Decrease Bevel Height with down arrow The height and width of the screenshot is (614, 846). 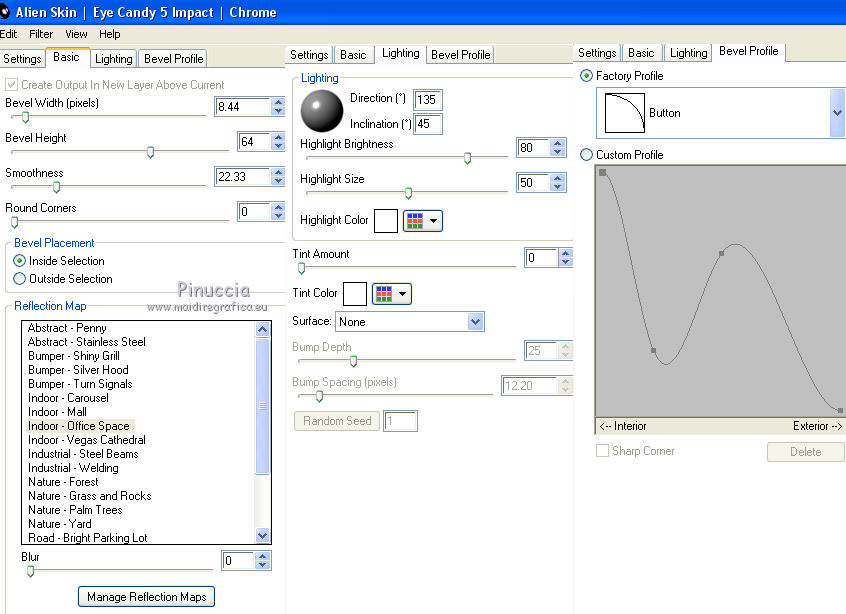point(278,146)
